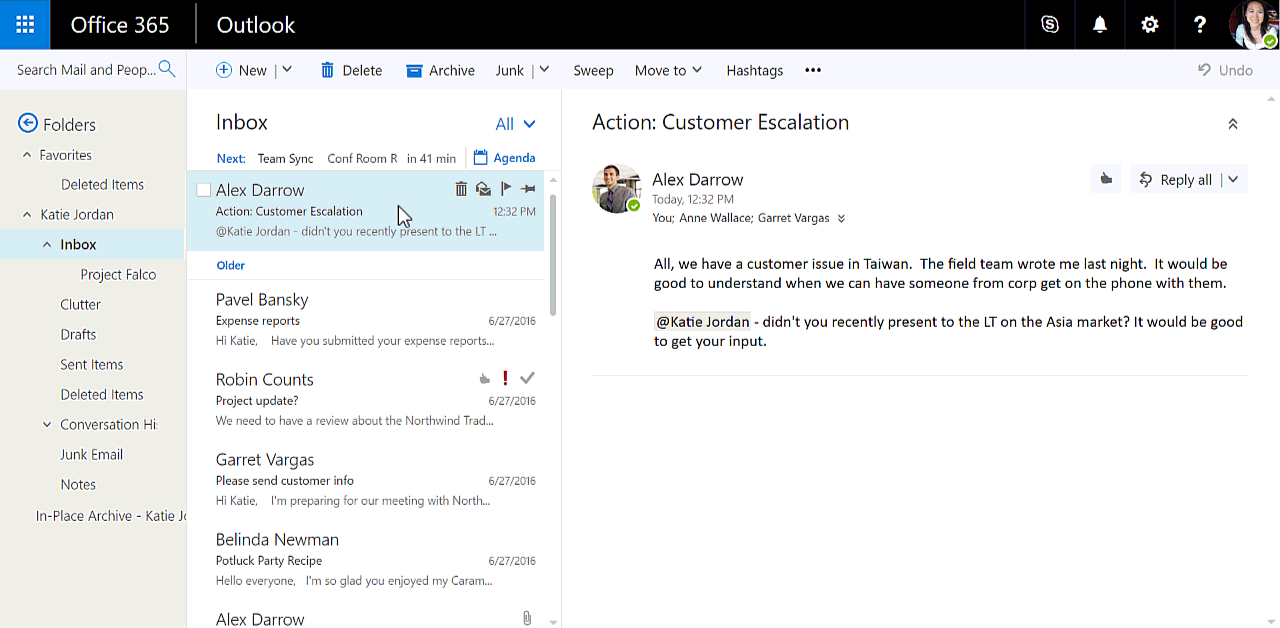Click Sweep in the toolbar
The width and height of the screenshot is (1280, 628).
[593, 70]
